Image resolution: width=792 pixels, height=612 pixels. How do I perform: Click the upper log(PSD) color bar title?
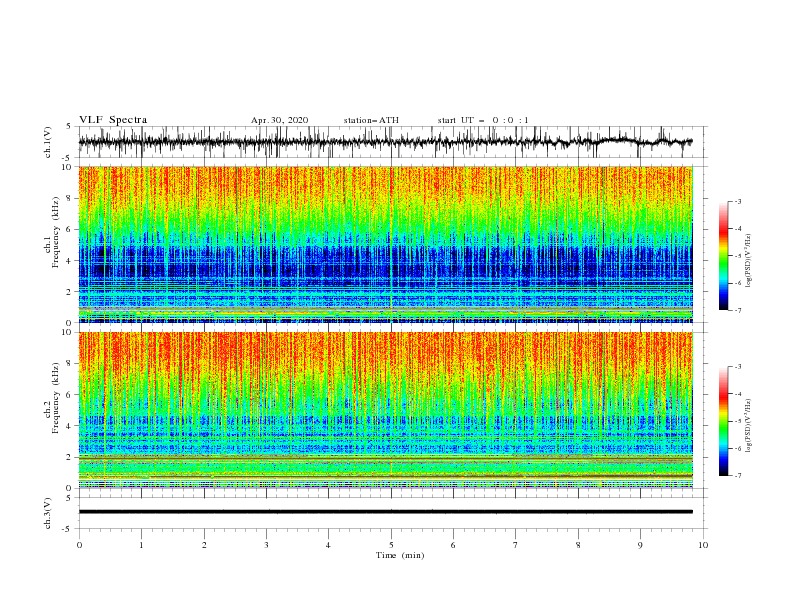coord(748,261)
